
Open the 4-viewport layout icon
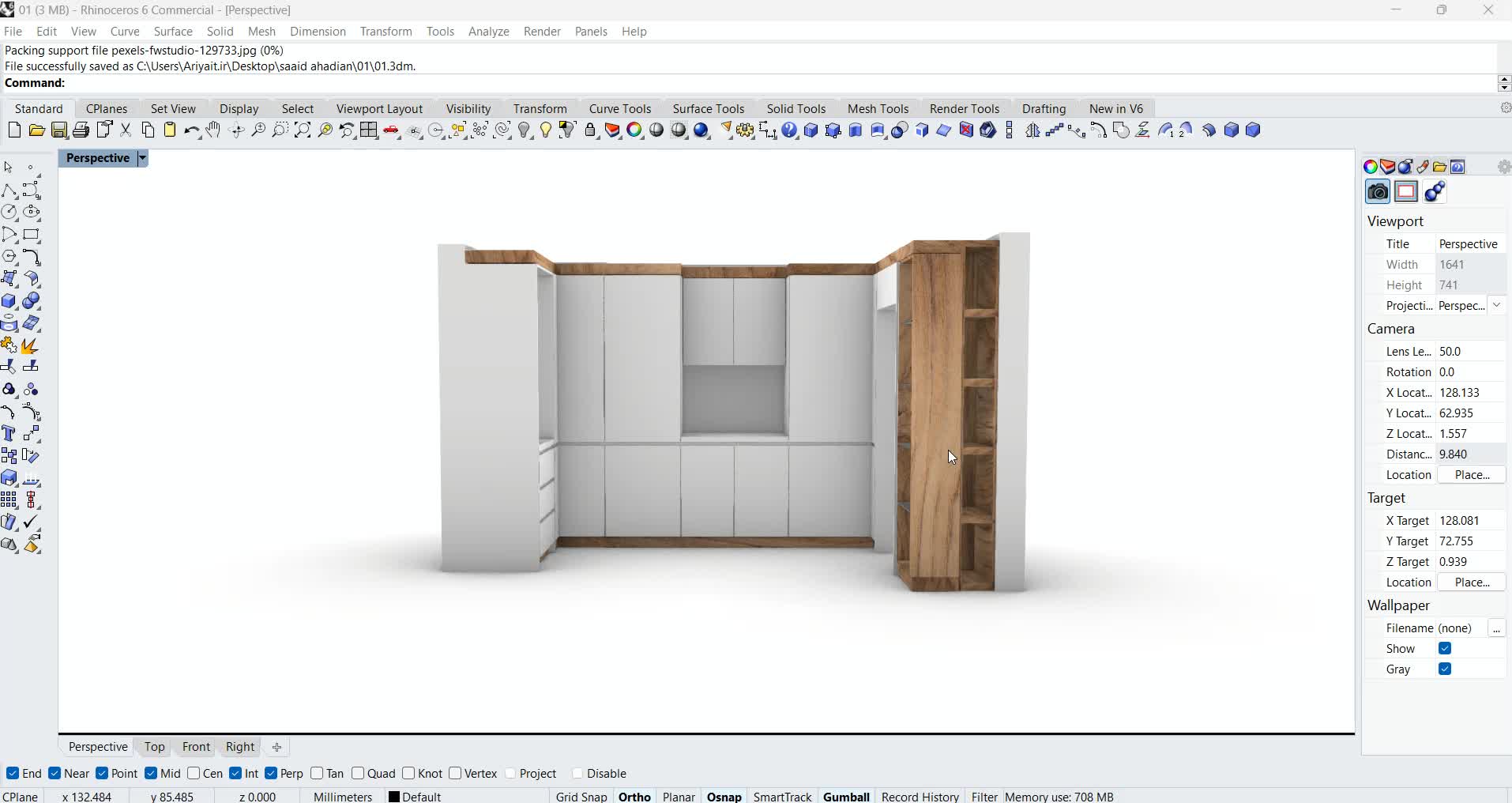pos(369,130)
